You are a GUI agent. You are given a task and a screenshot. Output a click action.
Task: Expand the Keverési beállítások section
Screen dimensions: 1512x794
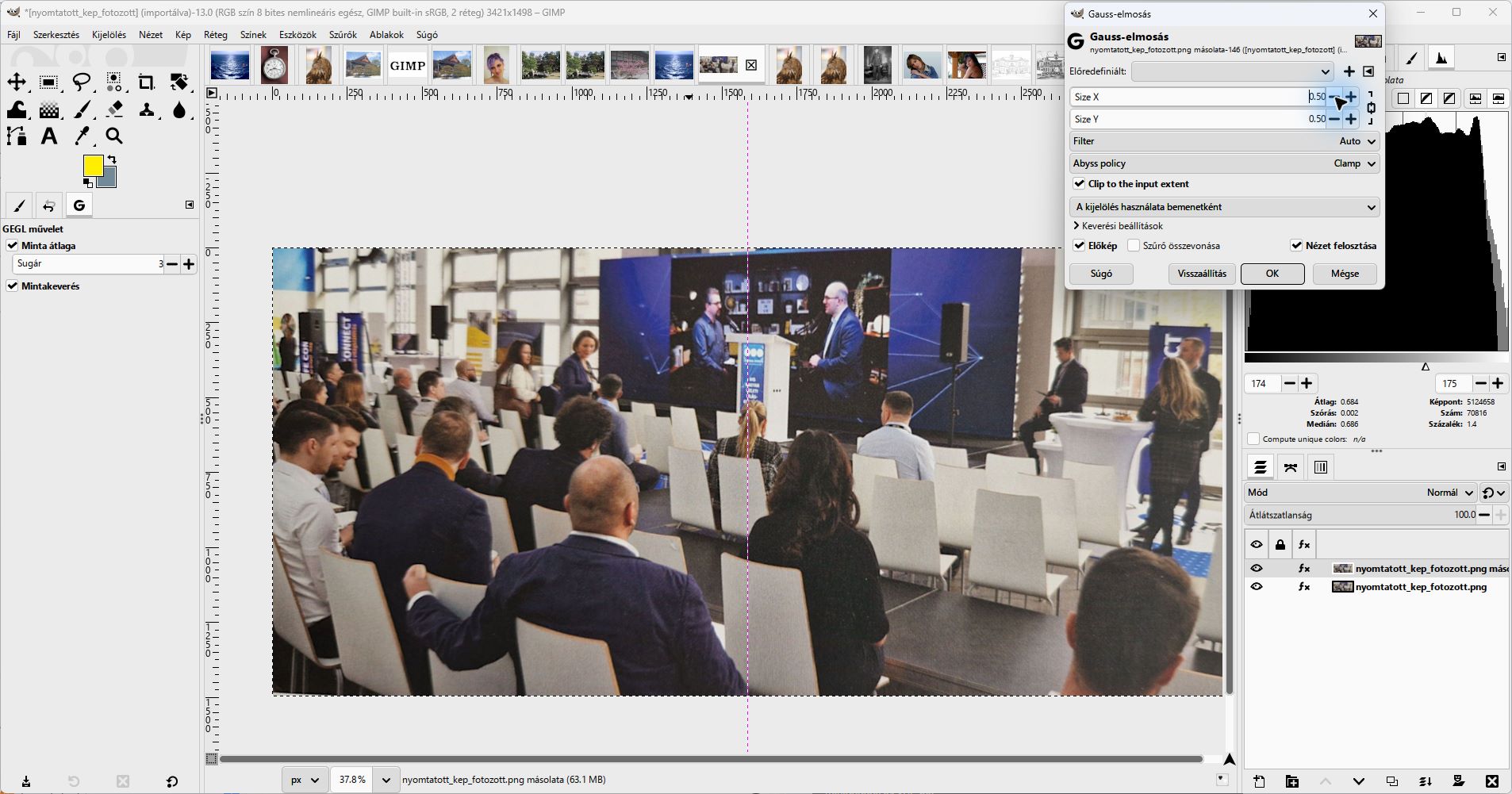1118,226
